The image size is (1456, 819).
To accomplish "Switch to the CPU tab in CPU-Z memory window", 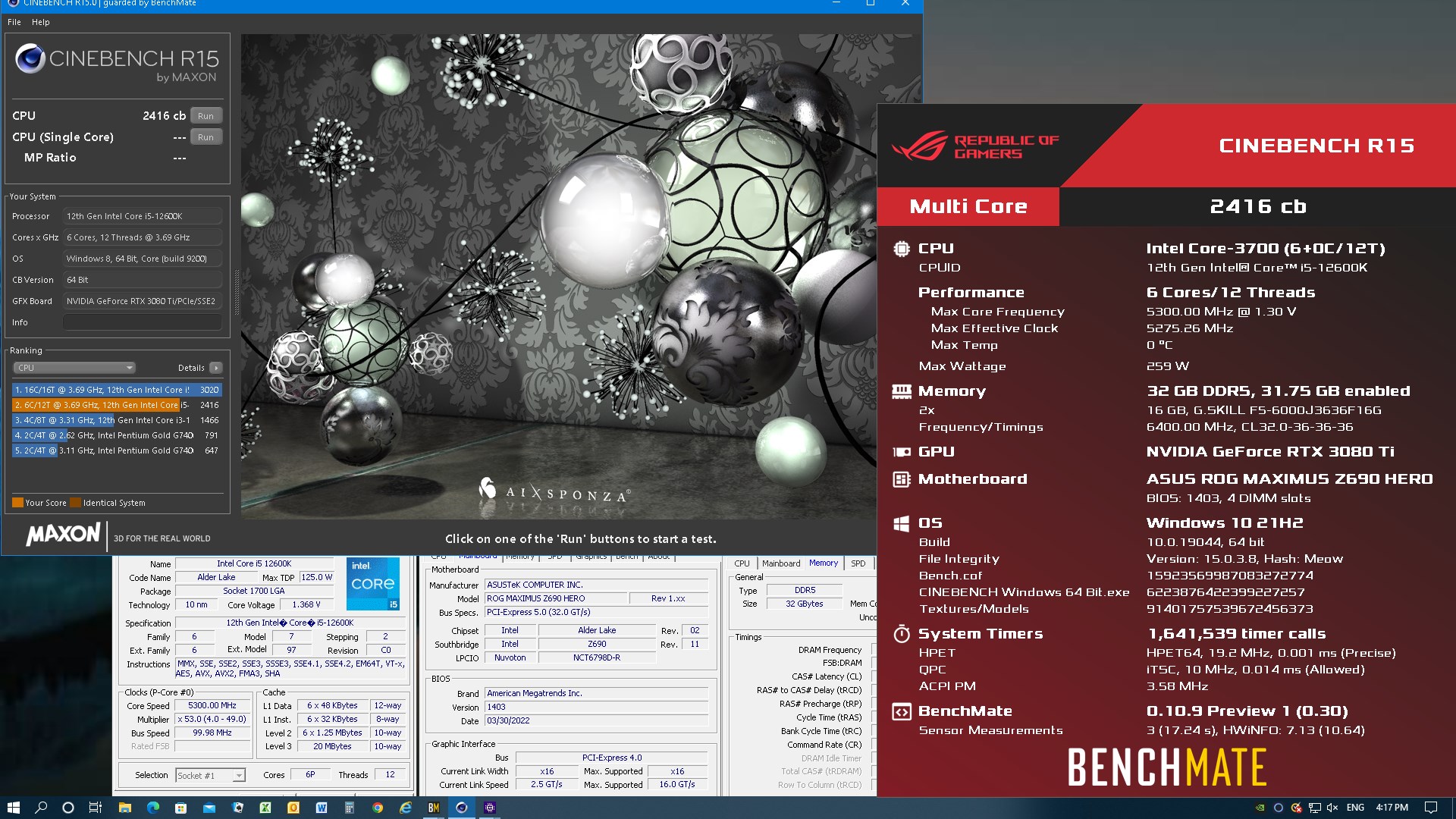I will pos(742,563).
